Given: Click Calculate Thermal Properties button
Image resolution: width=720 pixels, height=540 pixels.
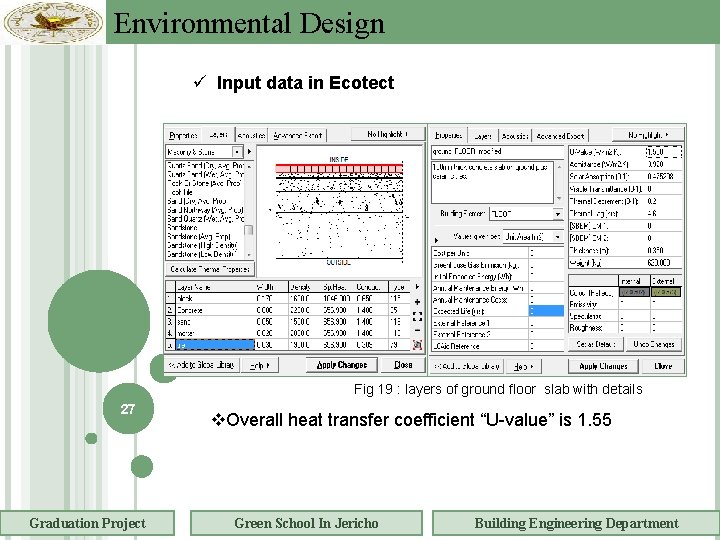Looking at the screenshot, I should tap(209, 269).
